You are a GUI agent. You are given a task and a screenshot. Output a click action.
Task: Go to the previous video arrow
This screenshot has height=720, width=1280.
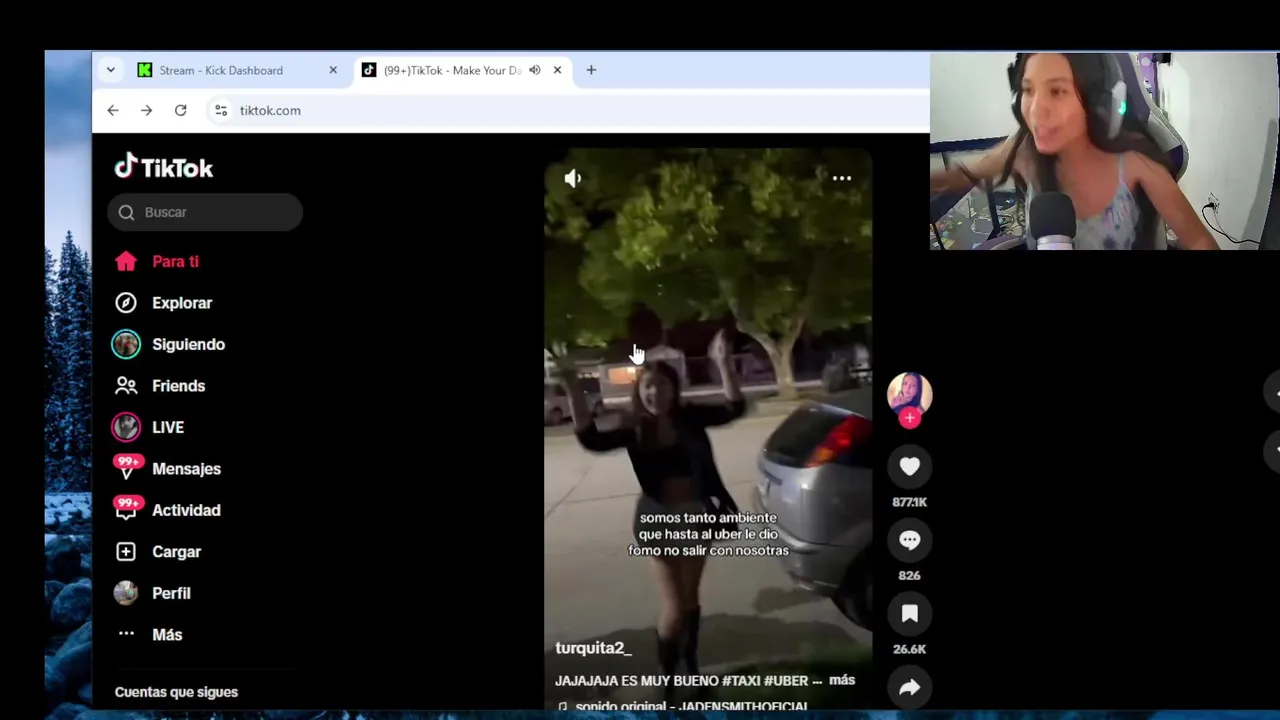point(1273,393)
